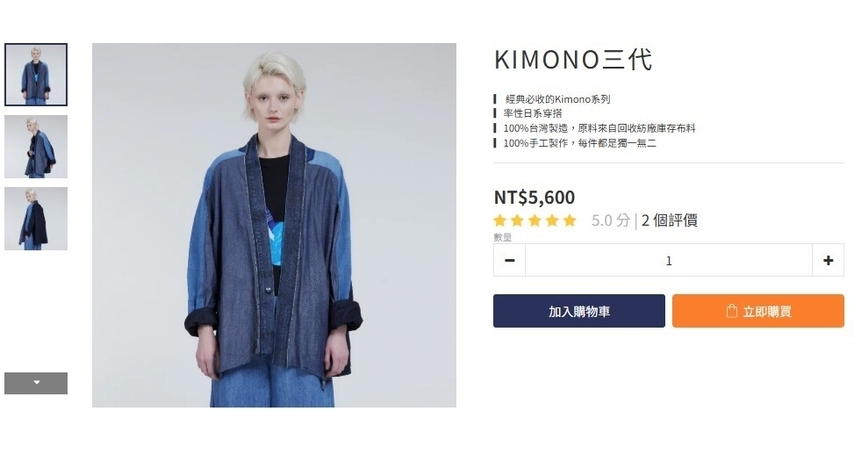The image size is (854, 469).
Task: Expand more thumbnails with the gray down arrow
Action: click(x=36, y=383)
